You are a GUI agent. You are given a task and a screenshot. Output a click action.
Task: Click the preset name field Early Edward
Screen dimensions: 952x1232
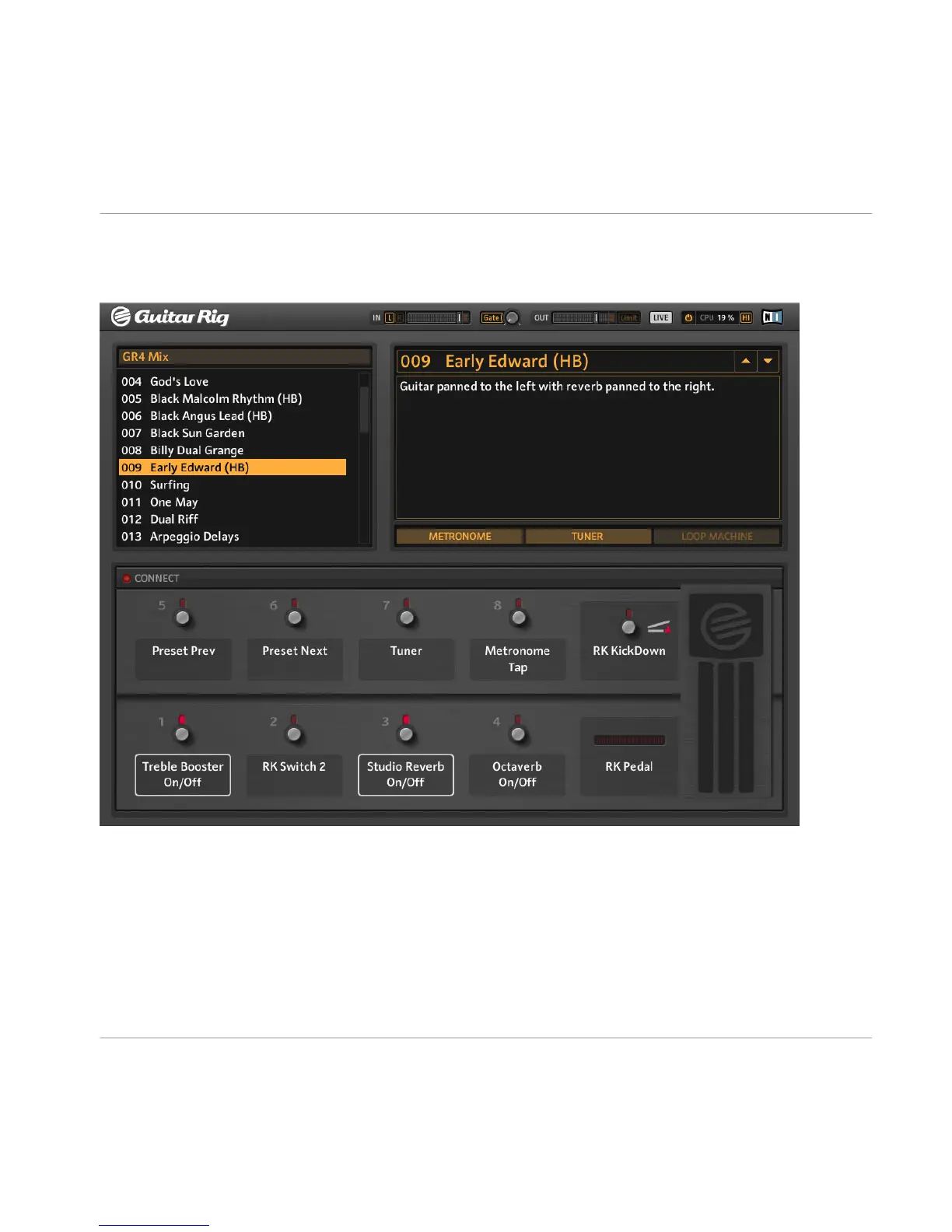pyautogui.click(x=565, y=361)
